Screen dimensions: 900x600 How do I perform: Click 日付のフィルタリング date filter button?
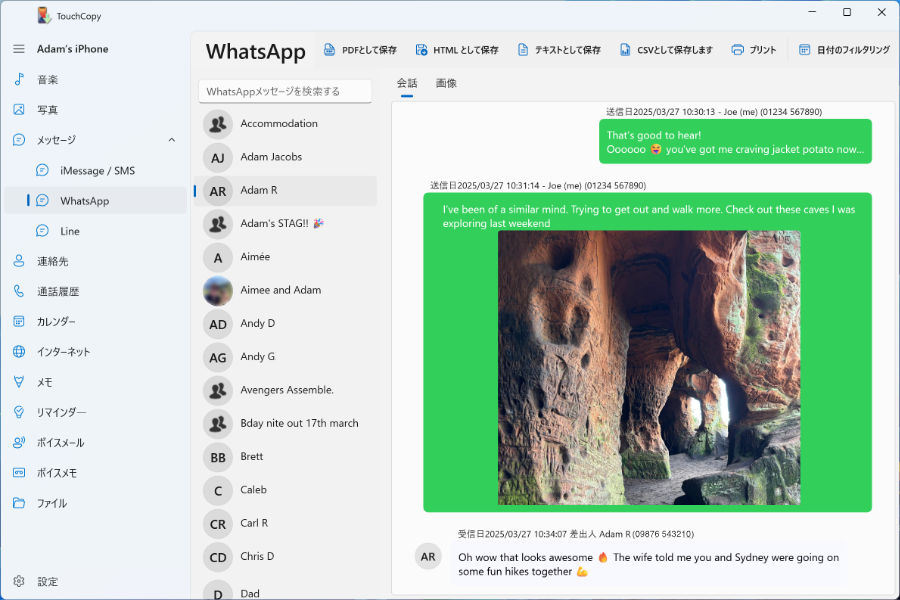click(844, 50)
